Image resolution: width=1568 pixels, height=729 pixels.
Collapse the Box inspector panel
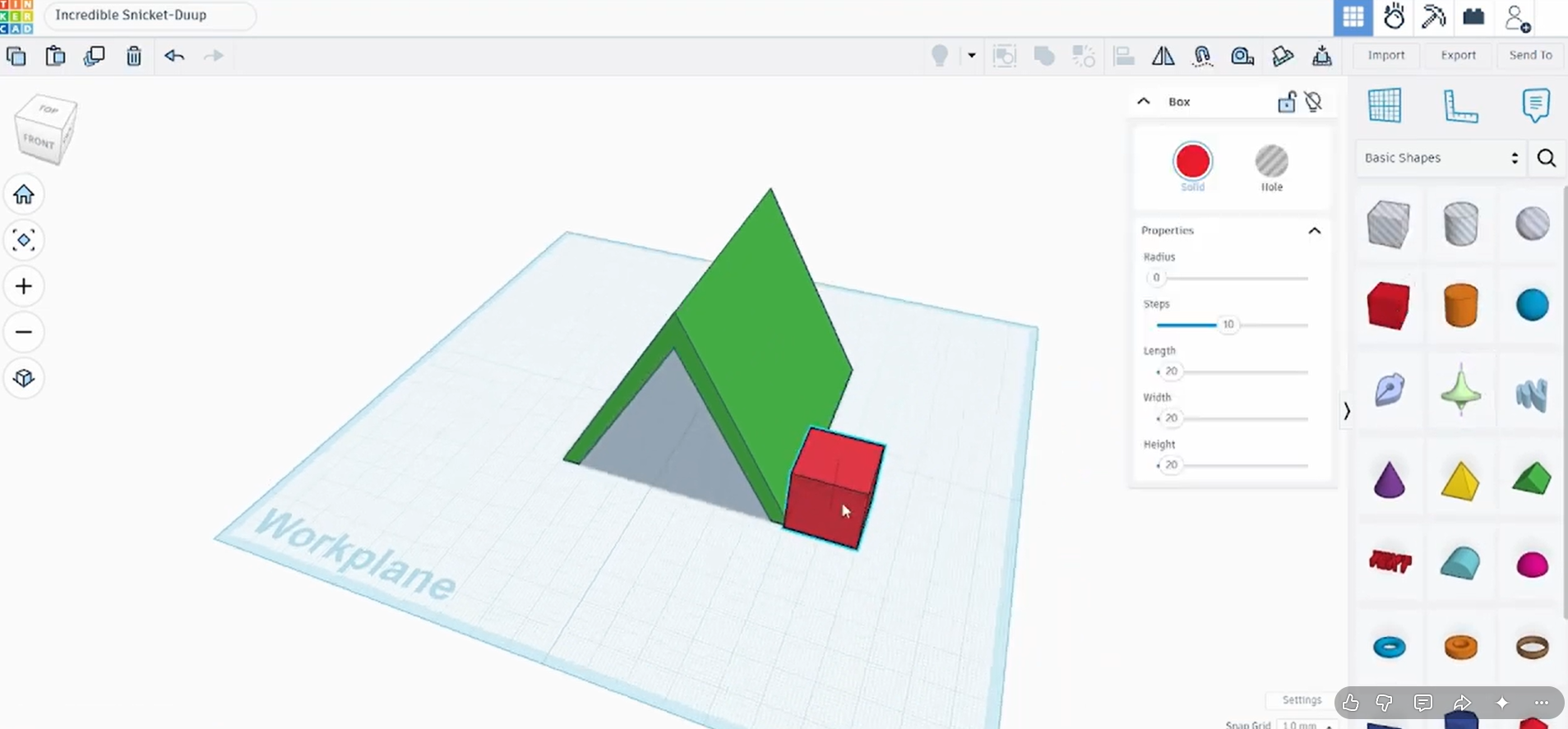(1144, 102)
